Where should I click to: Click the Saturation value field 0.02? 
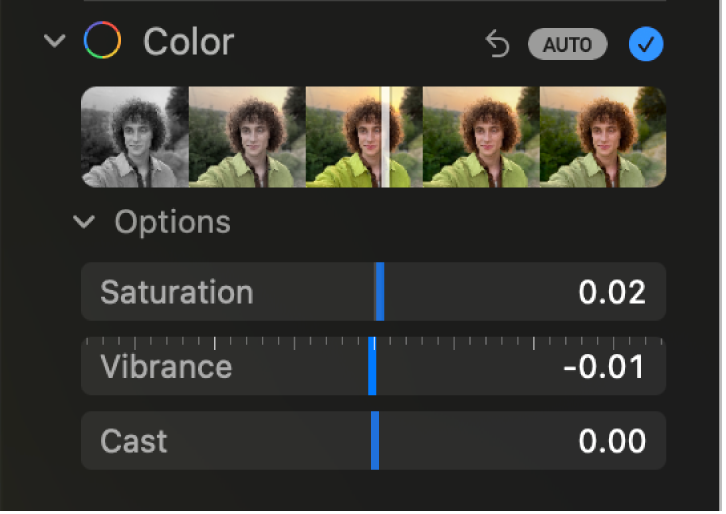pyautogui.click(x=611, y=292)
